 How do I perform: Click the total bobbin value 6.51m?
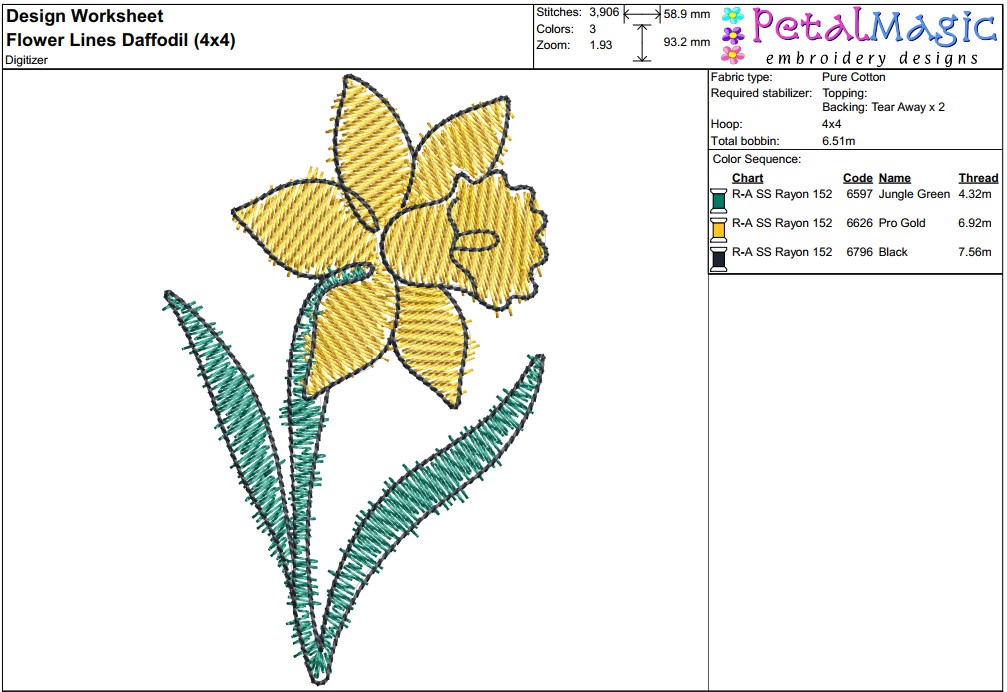(x=838, y=141)
